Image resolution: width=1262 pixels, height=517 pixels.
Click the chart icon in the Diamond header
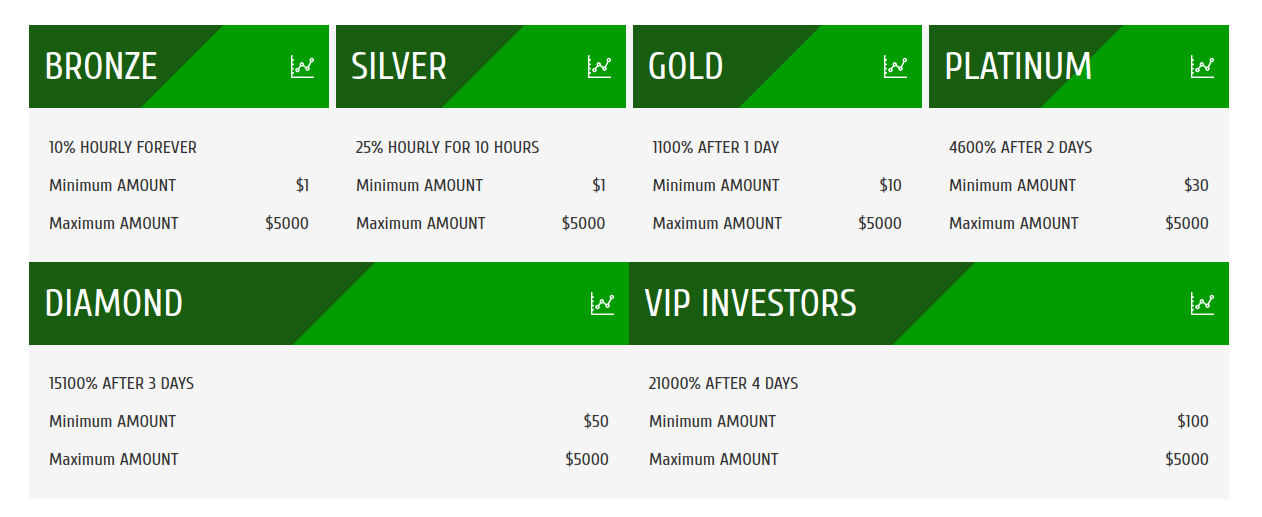point(602,303)
